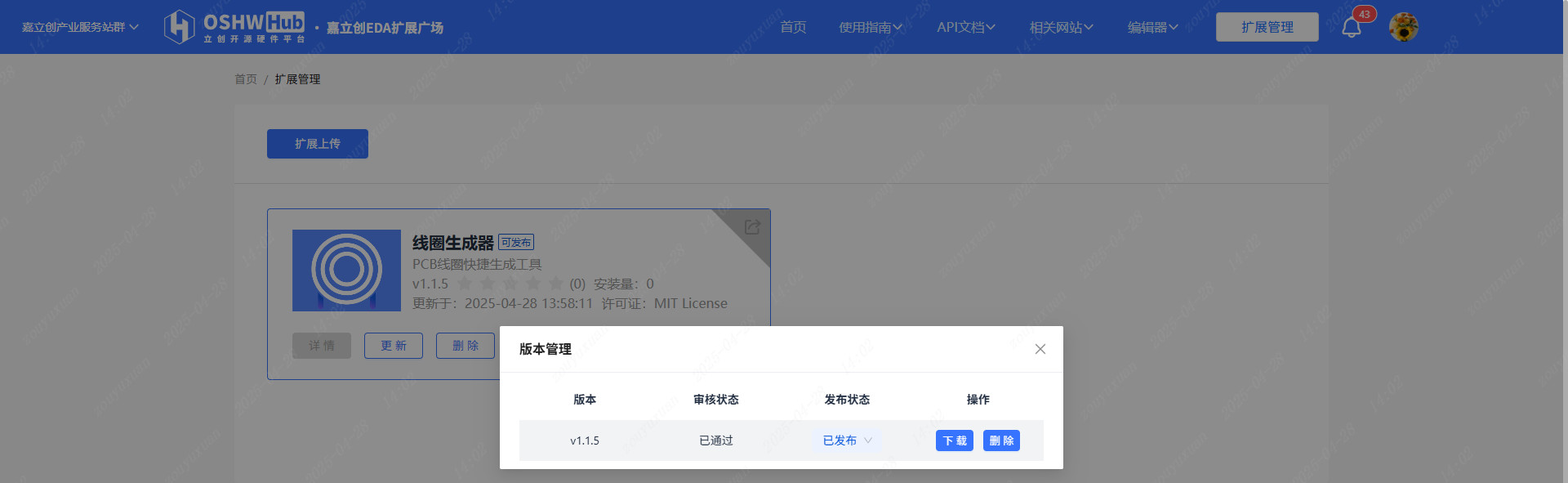This screenshot has height=483, width=1568.
Task: Click the share icon on extension card
Action: 752,227
